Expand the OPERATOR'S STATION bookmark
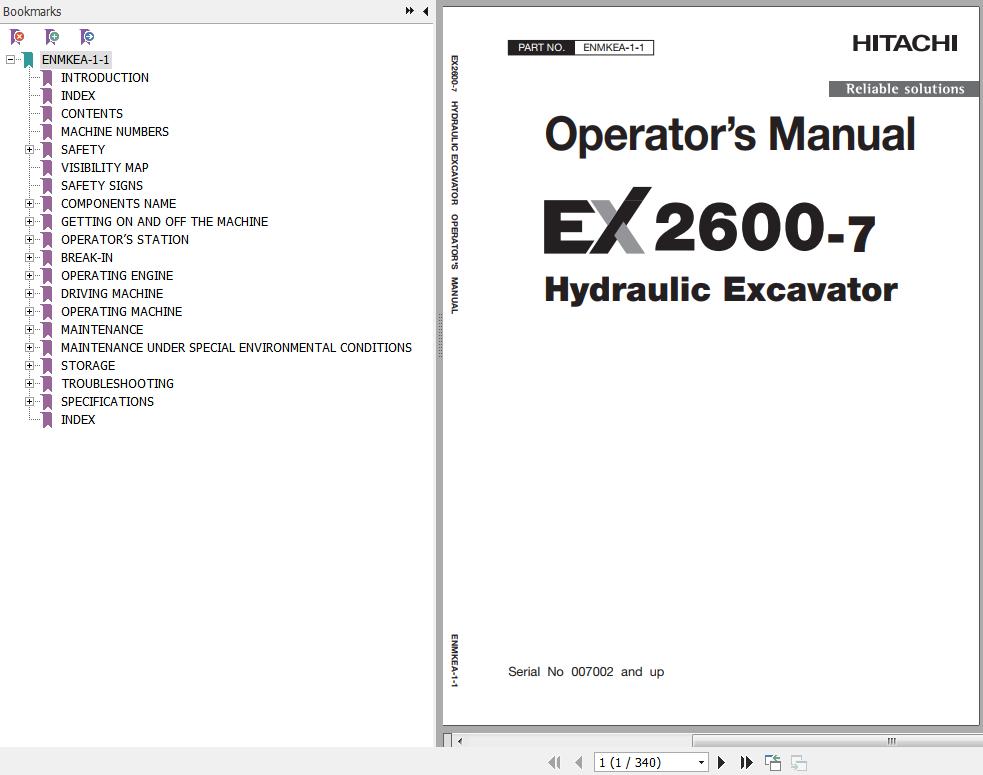The width and height of the screenshot is (983, 775). click(x=29, y=240)
